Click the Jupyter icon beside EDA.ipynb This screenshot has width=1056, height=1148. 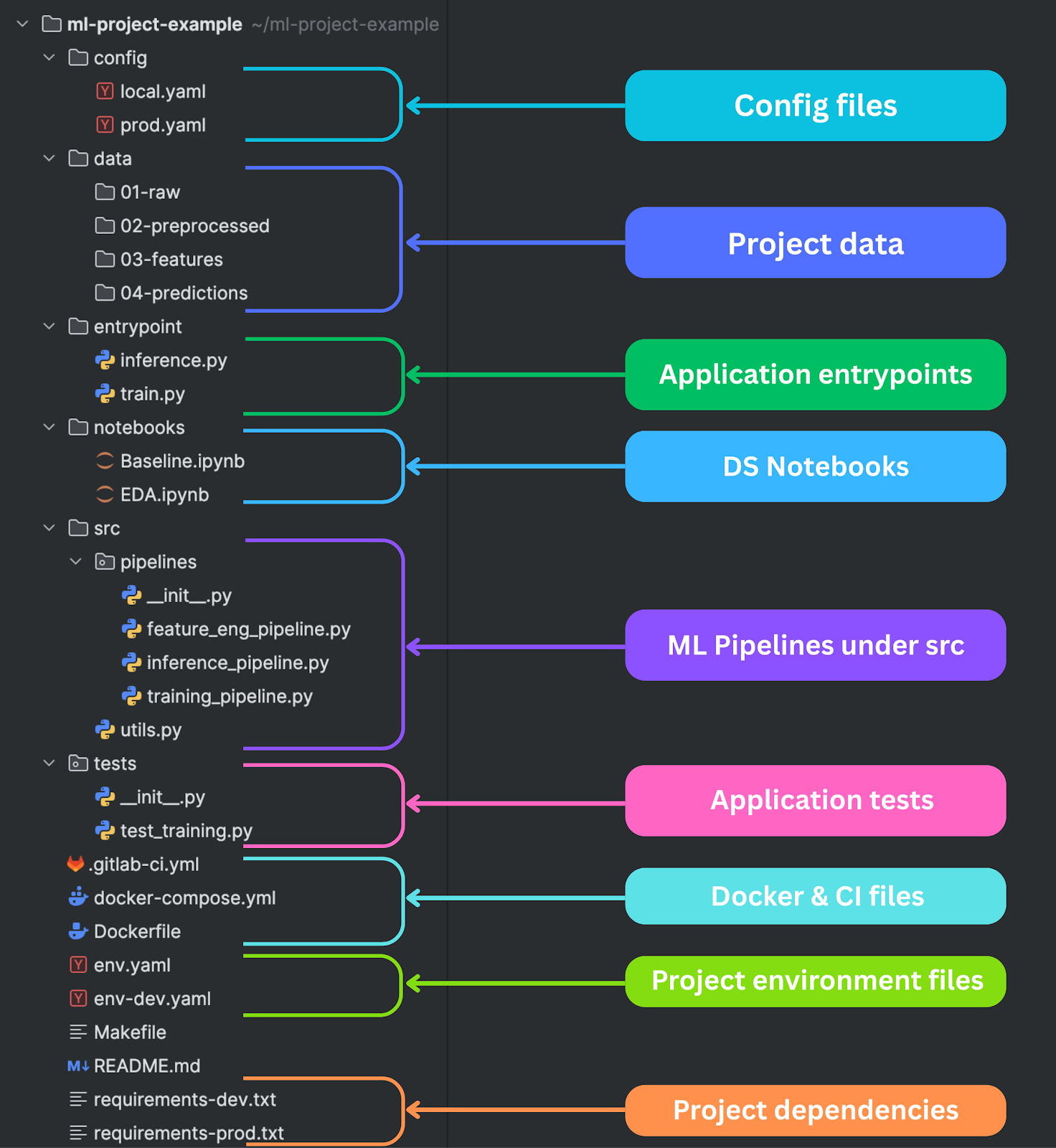[x=105, y=494]
